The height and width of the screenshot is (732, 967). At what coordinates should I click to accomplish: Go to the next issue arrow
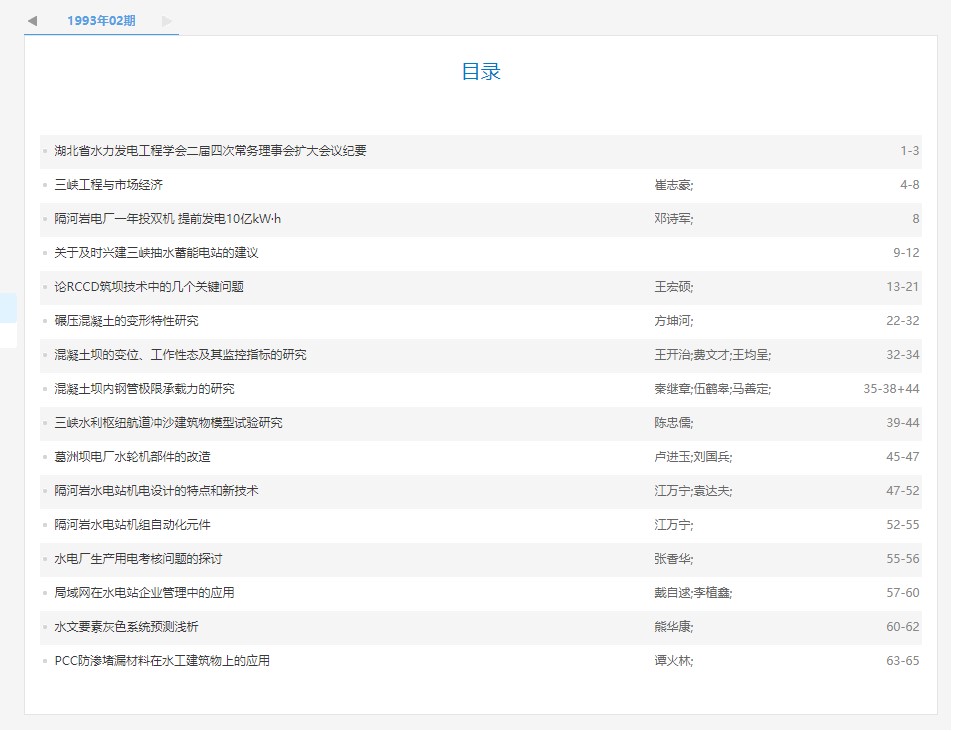167,21
